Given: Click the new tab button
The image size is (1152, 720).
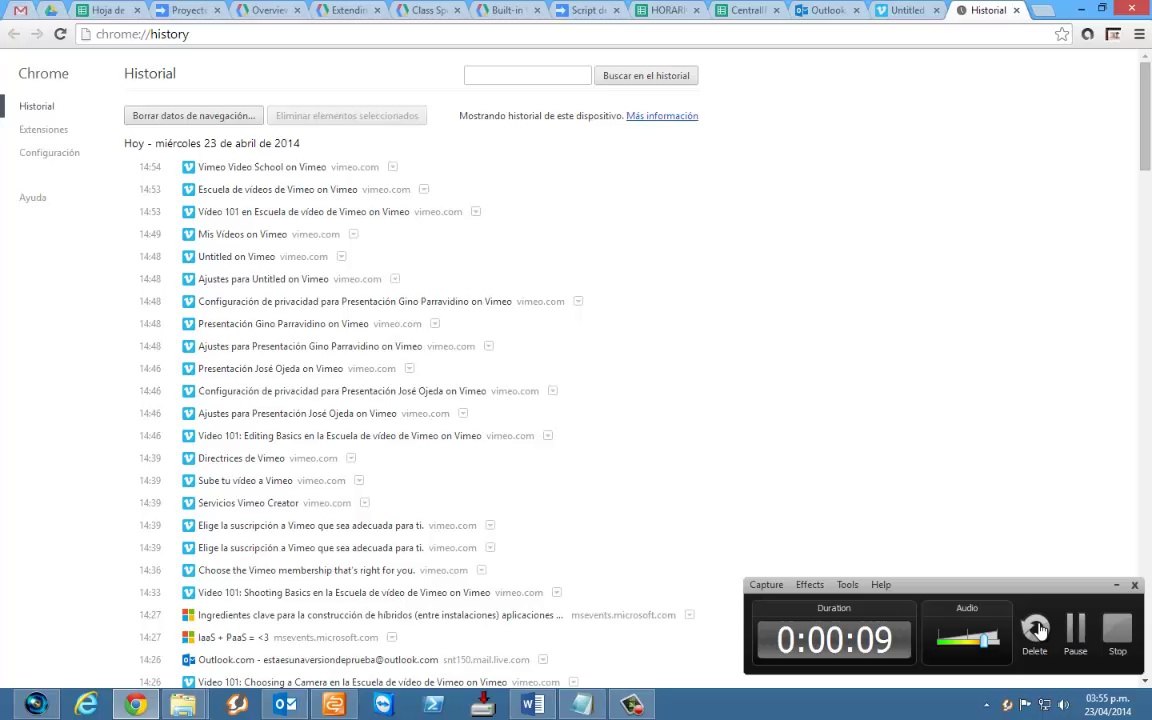Looking at the screenshot, I should point(1043,10).
